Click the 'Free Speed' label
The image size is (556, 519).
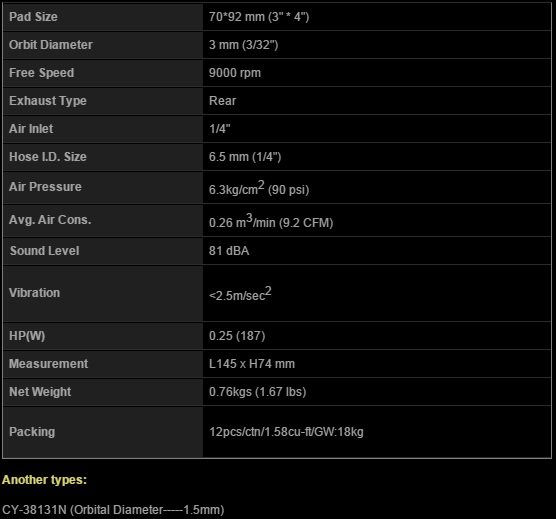pos(41,73)
